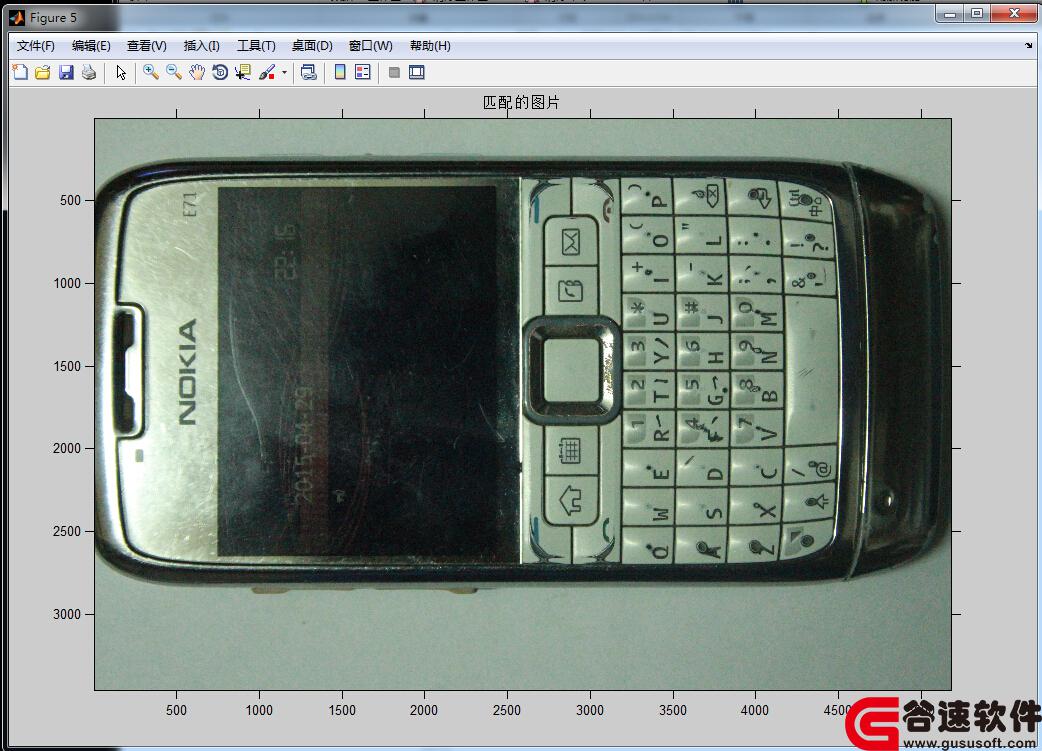
Task: Click the x-axis tick label 2500
Action: point(507,710)
